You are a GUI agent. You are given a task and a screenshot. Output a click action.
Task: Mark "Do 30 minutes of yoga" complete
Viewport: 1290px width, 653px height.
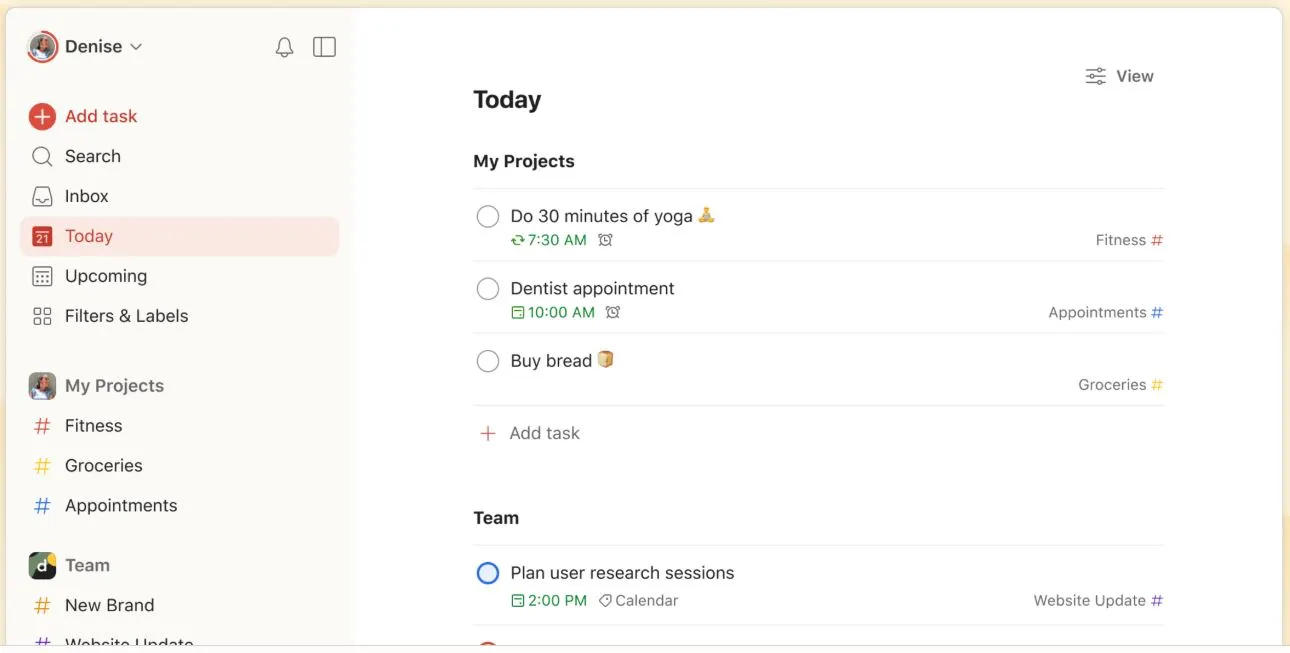[x=488, y=216]
